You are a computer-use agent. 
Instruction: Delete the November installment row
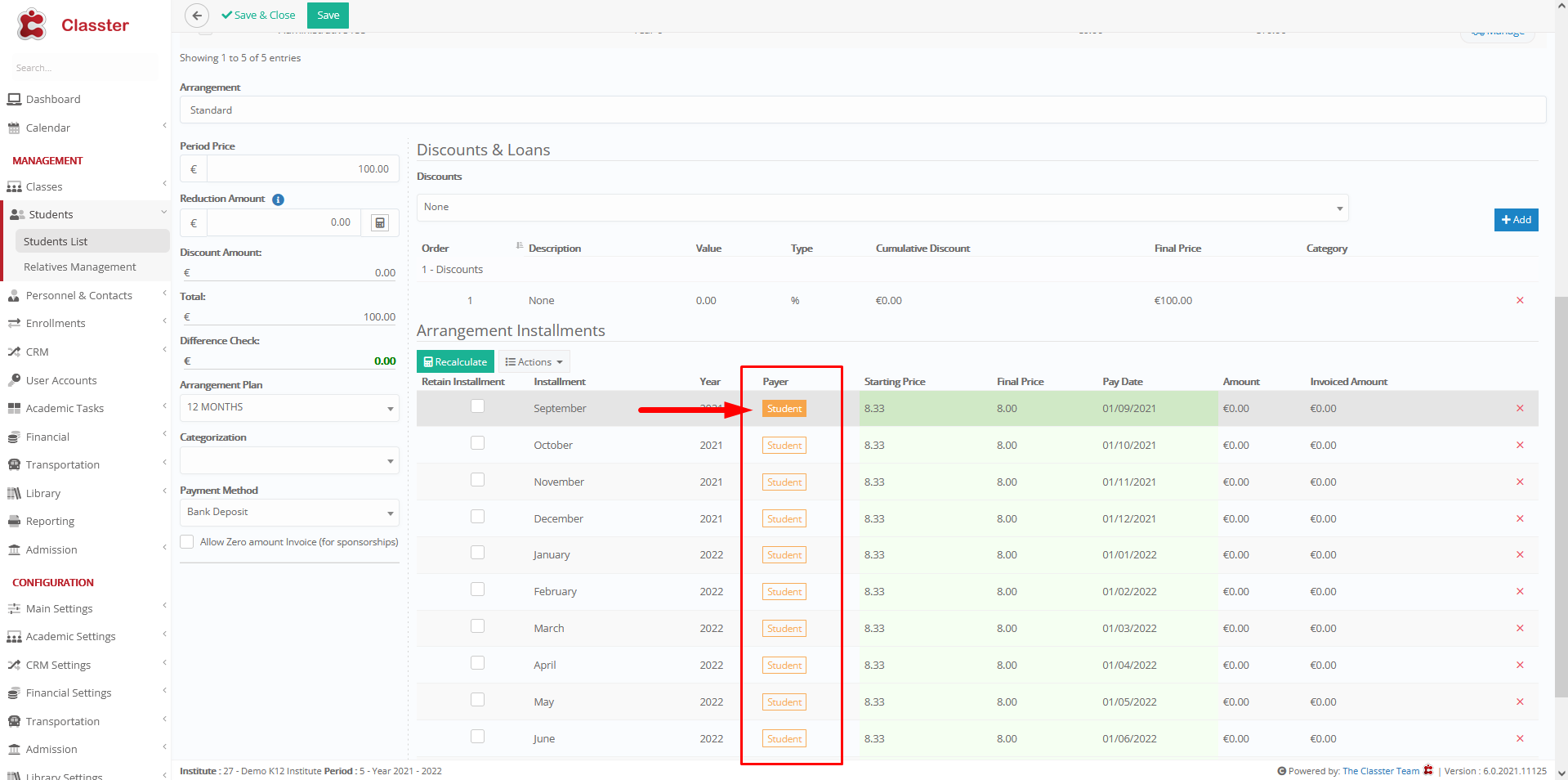point(1520,482)
